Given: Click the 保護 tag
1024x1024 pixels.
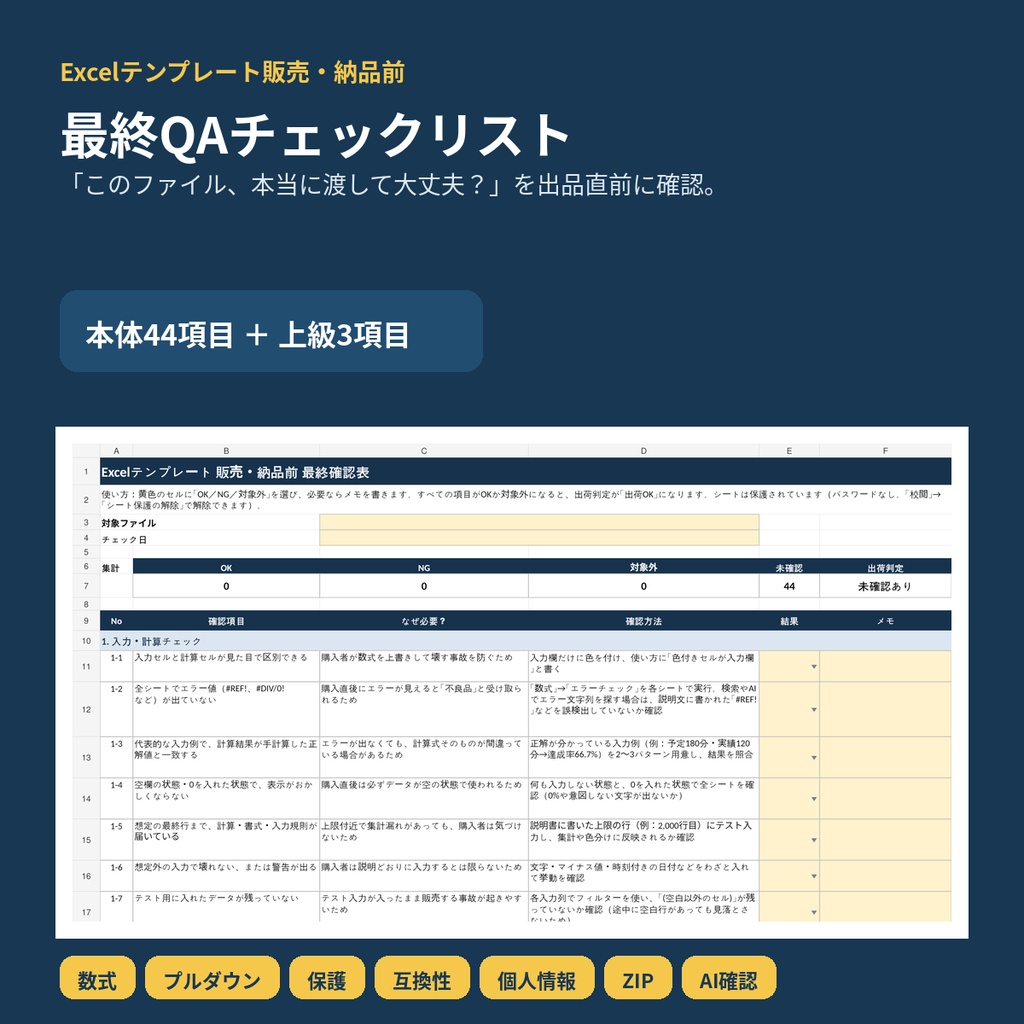Looking at the screenshot, I should coord(327,978).
